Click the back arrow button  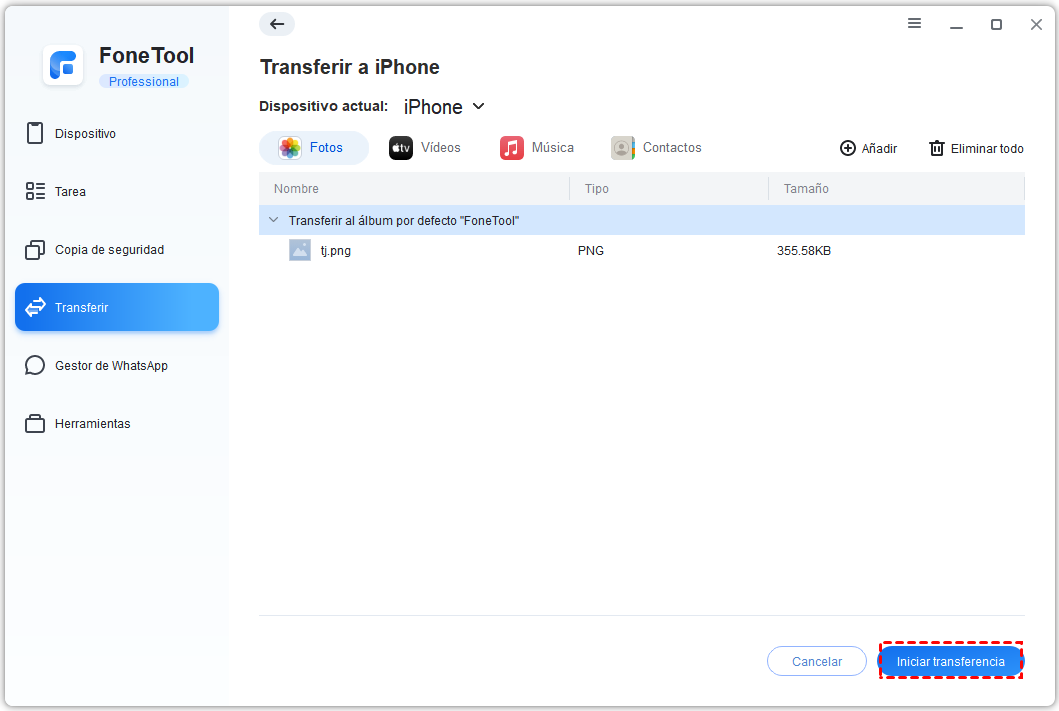[x=277, y=24]
